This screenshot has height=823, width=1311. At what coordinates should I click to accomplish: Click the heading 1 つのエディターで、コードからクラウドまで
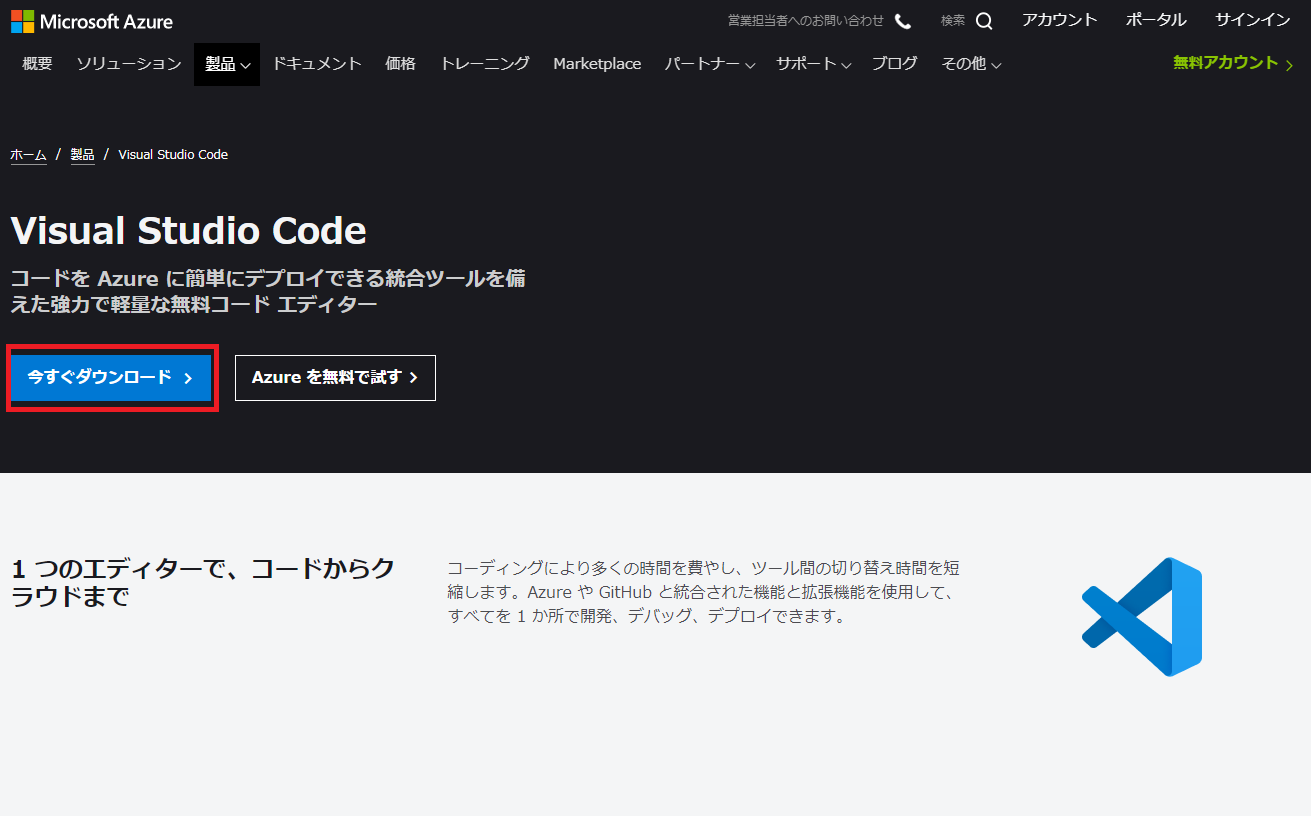[x=203, y=583]
